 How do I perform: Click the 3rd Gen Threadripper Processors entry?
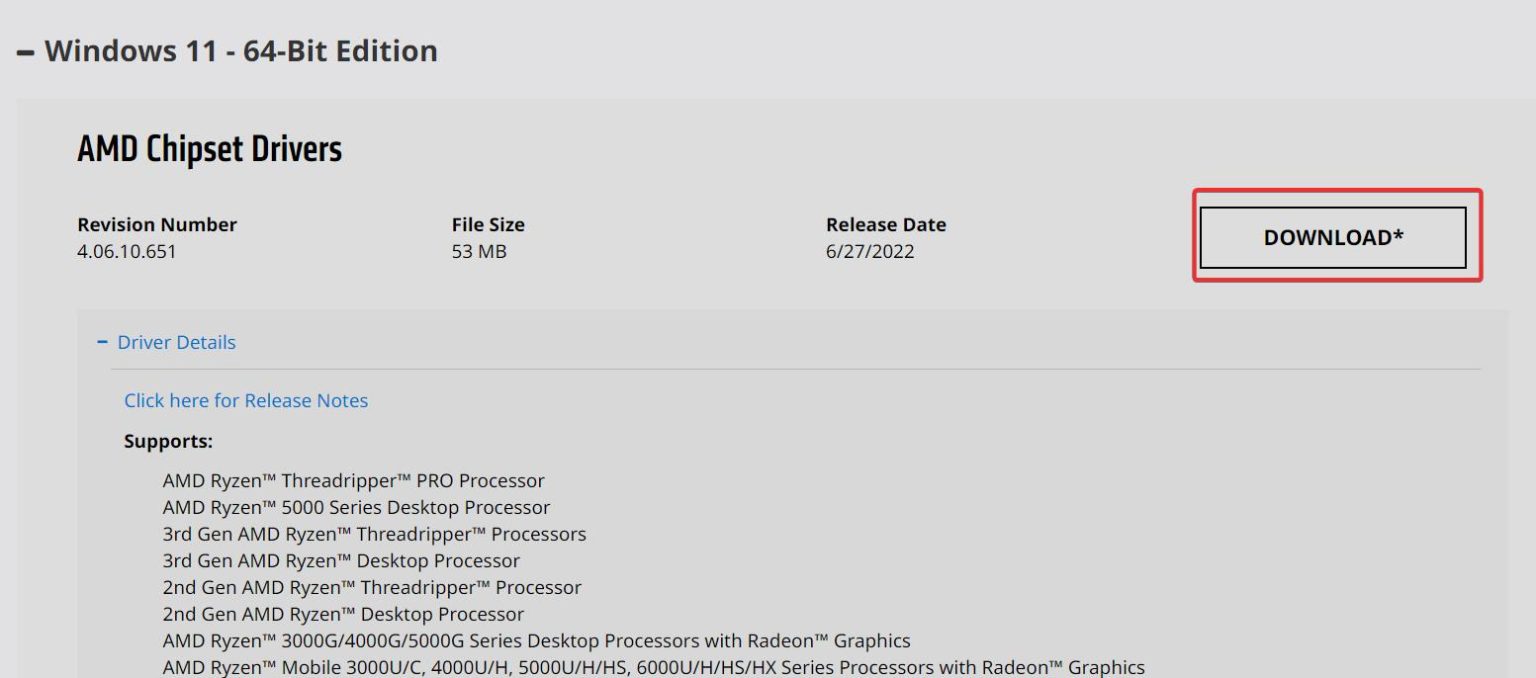[374, 534]
